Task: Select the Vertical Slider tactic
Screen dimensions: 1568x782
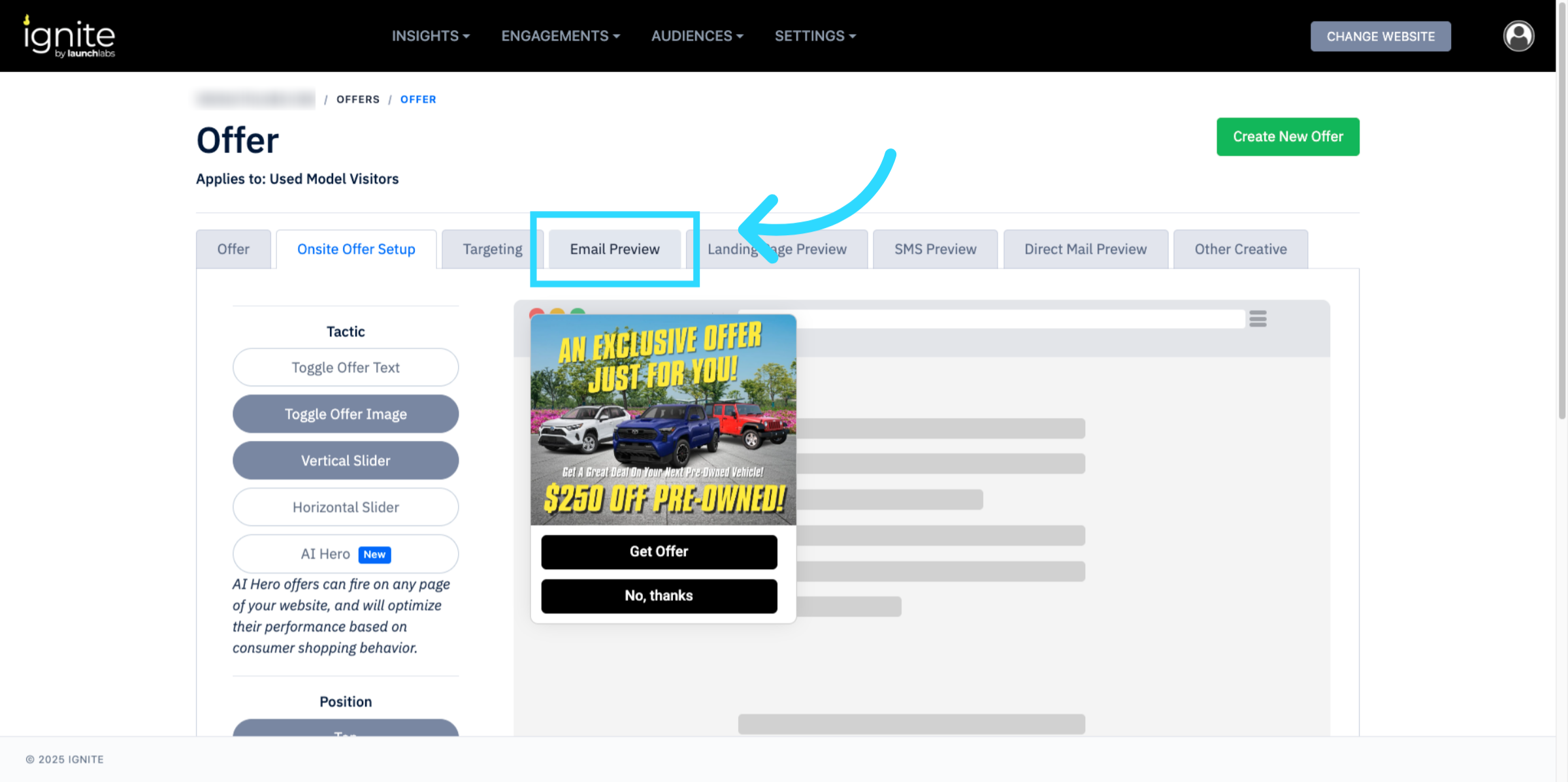Action: tap(346, 461)
